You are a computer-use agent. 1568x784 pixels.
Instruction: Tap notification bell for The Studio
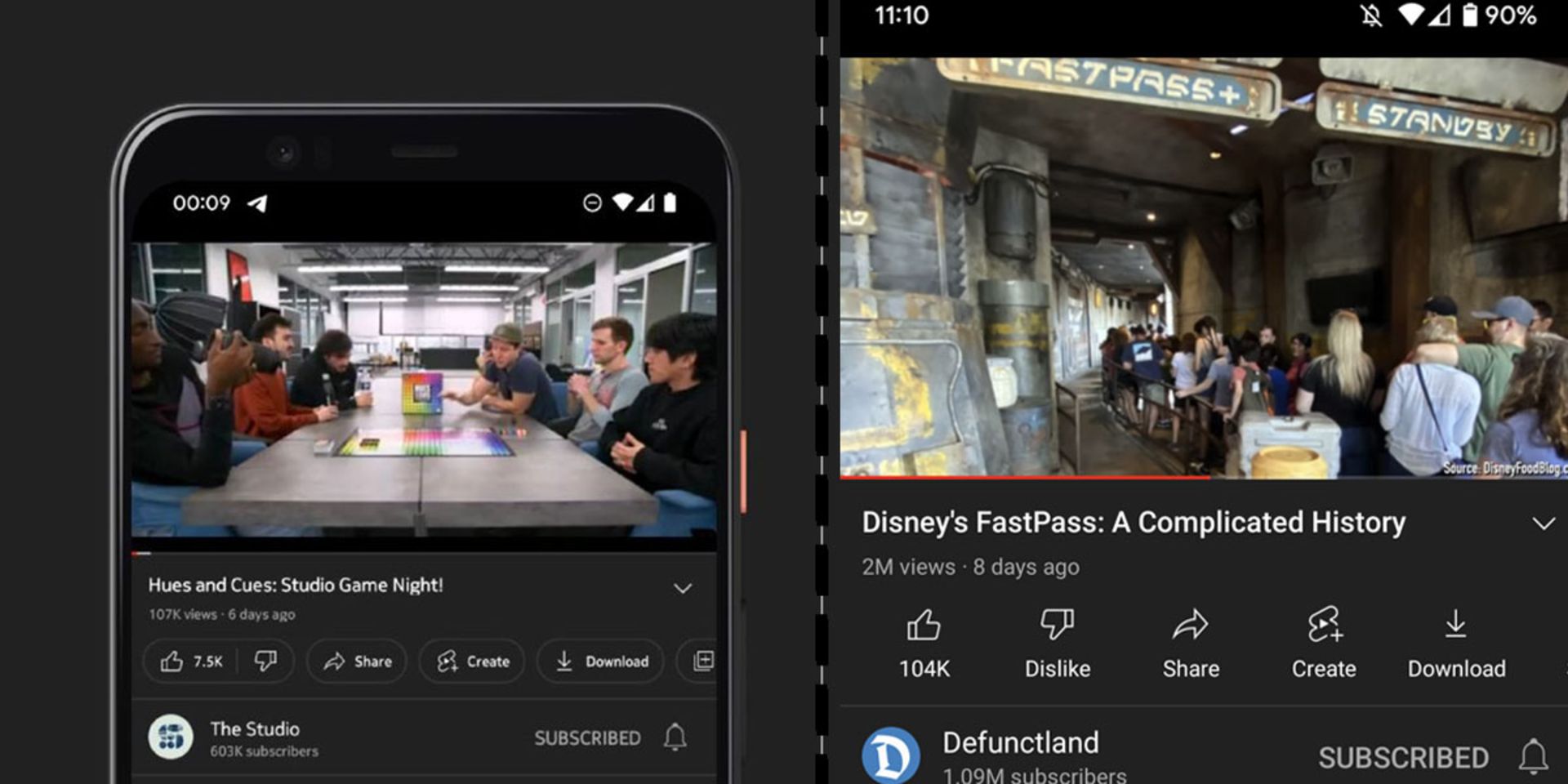[675, 737]
